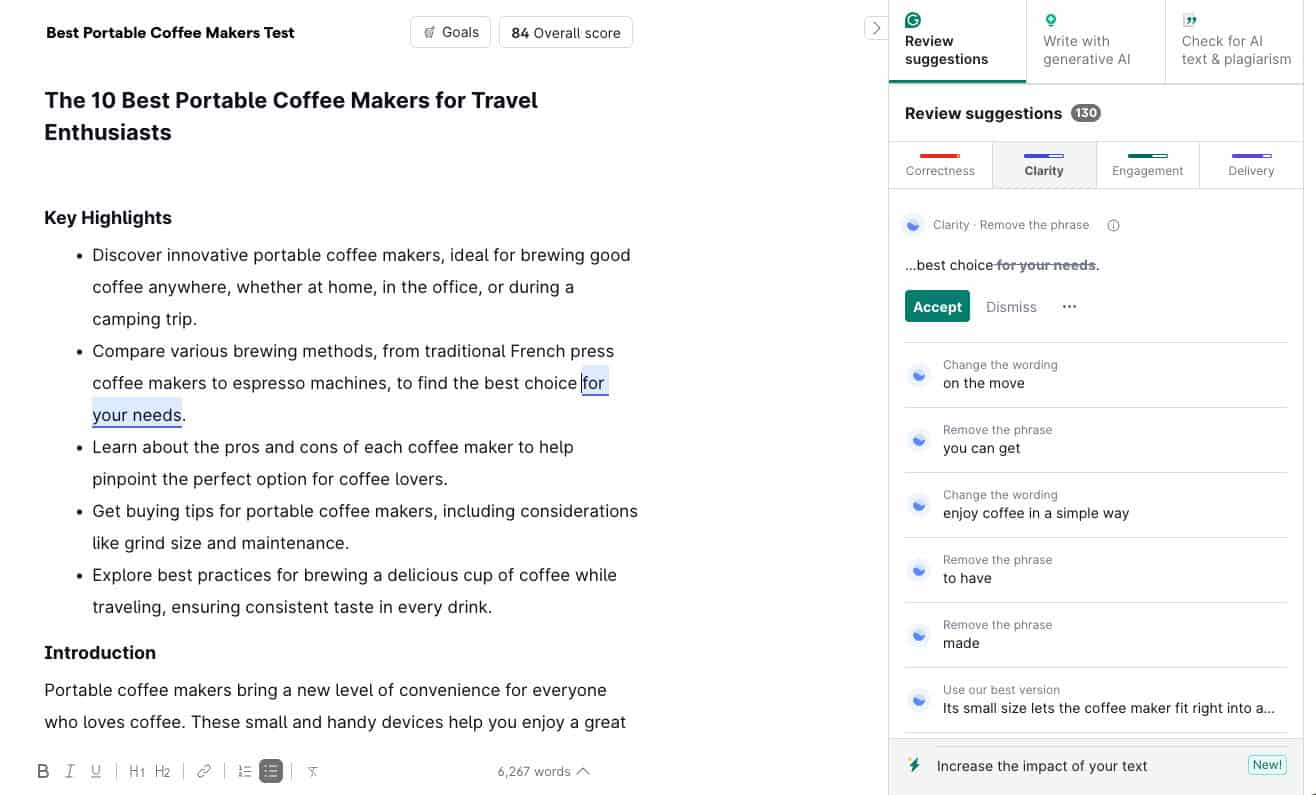Click the Introduction heading

coord(100,653)
